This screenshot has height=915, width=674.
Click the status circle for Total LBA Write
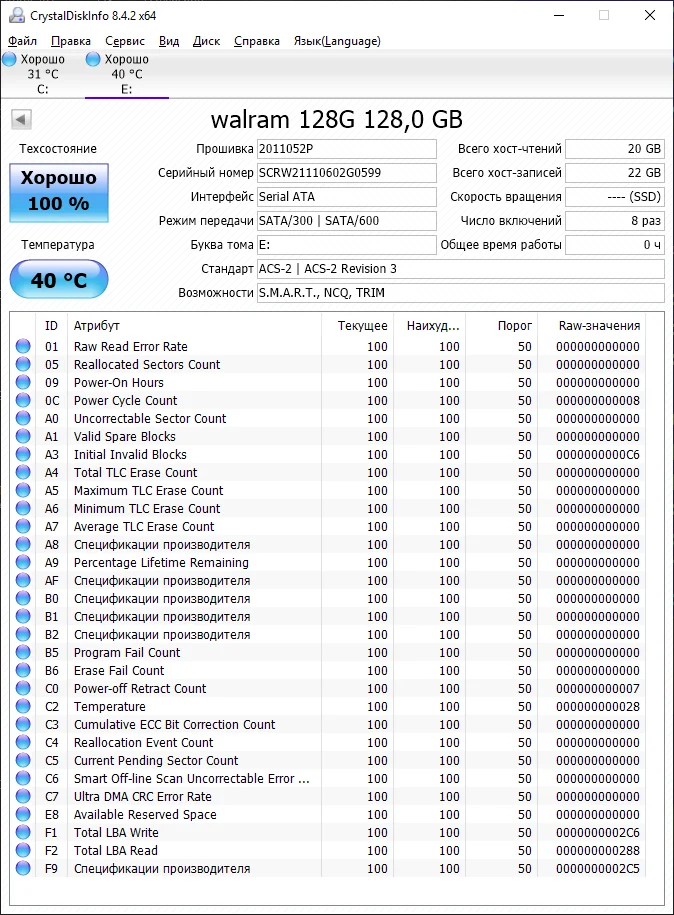click(x=23, y=832)
